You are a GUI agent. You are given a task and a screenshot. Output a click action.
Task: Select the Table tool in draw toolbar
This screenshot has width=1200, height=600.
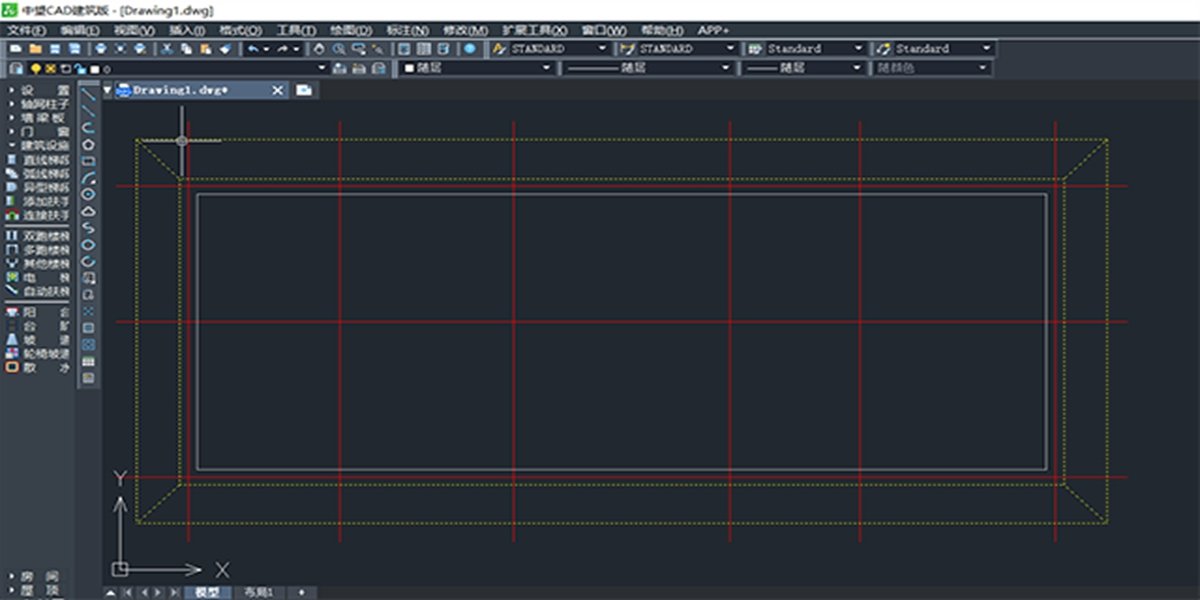click(x=89, y=361)
